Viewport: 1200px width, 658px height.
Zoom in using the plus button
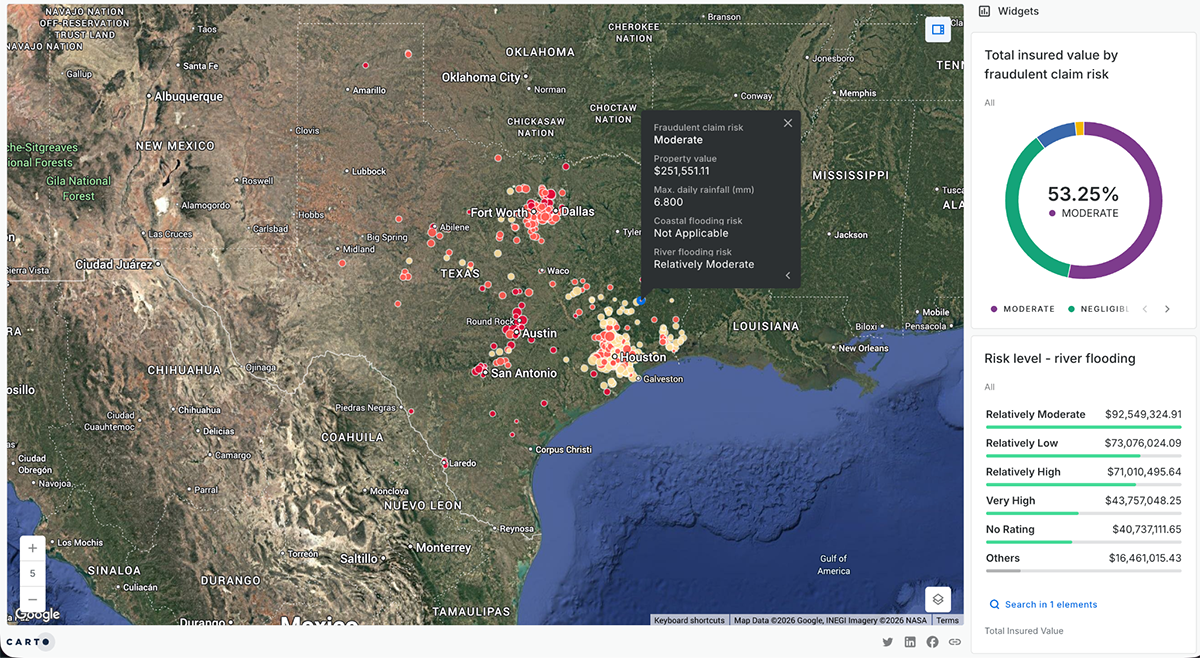32,548
